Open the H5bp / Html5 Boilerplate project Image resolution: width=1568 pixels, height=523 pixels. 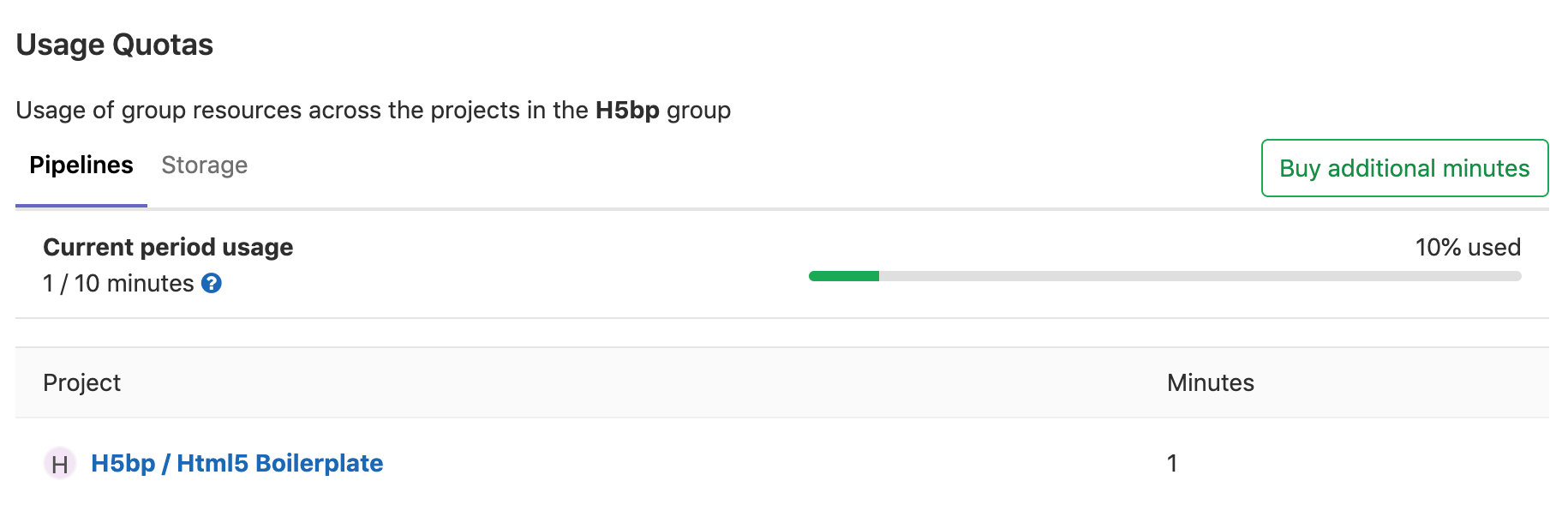[237, 463]
